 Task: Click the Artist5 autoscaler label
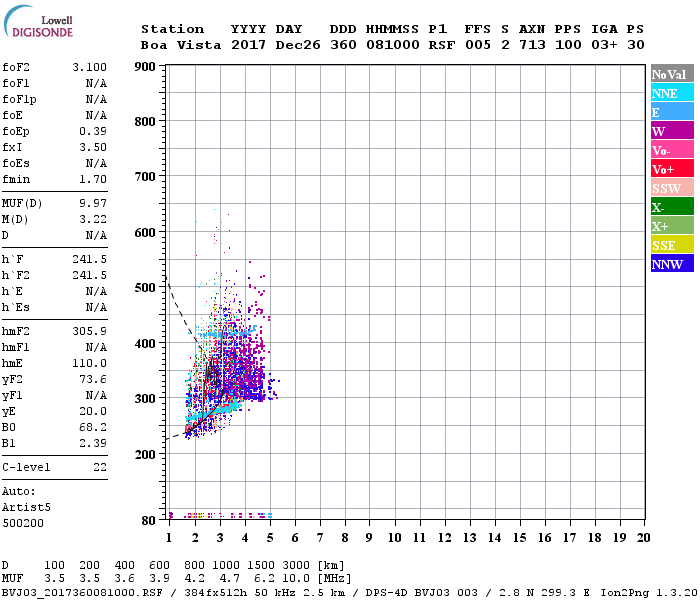[x=26, y=508]
